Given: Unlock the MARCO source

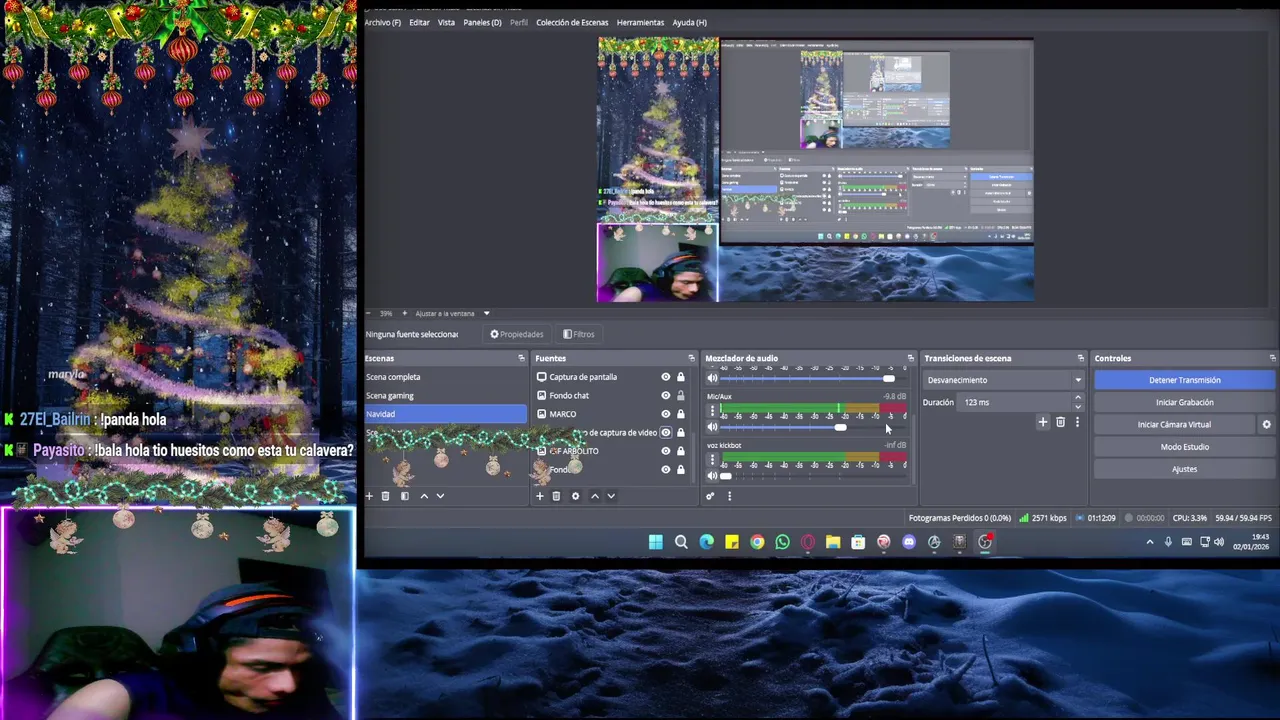Looking at the screenshot, I should click(681, 414).
